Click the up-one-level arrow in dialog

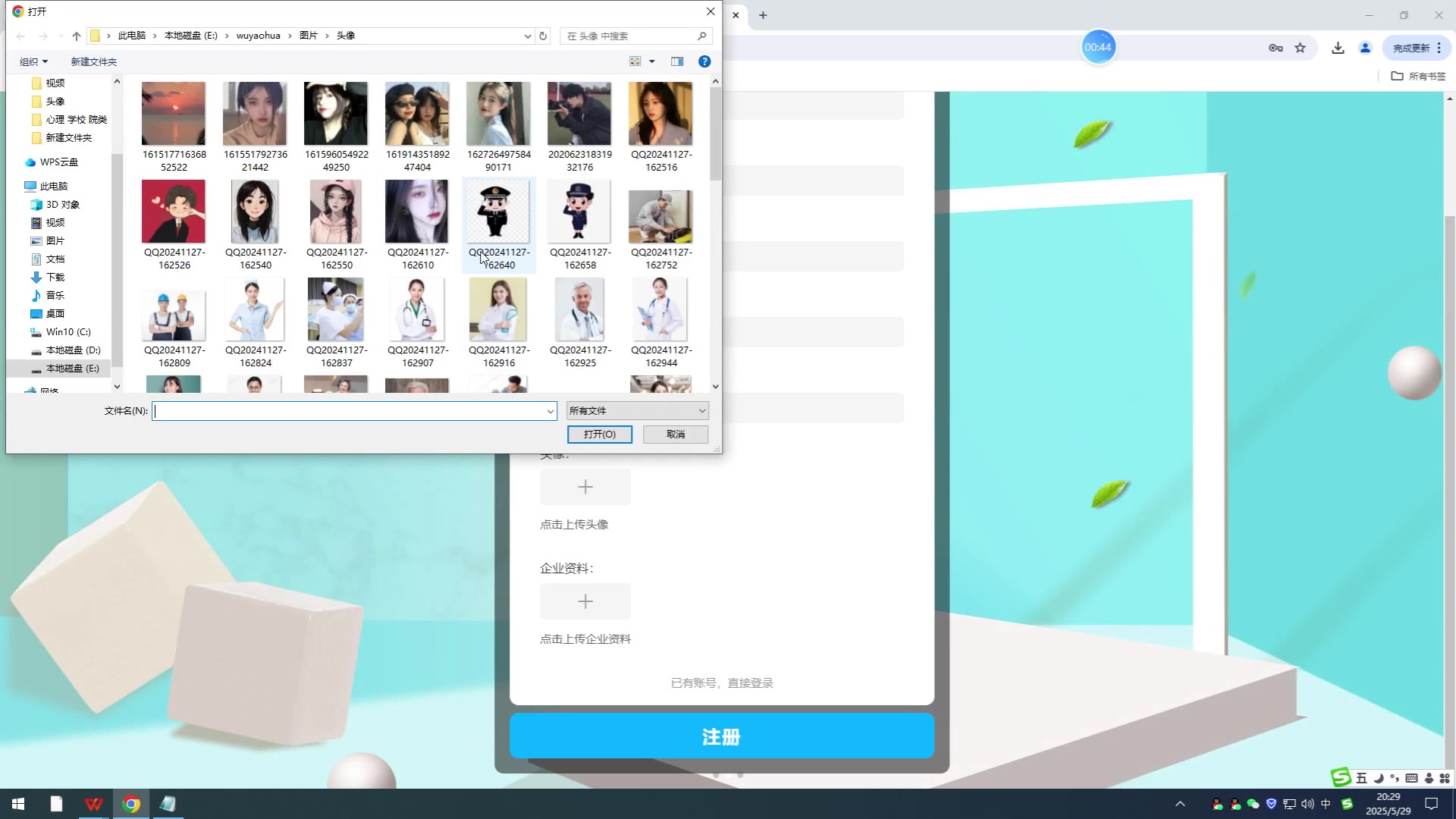pos(77,36)
